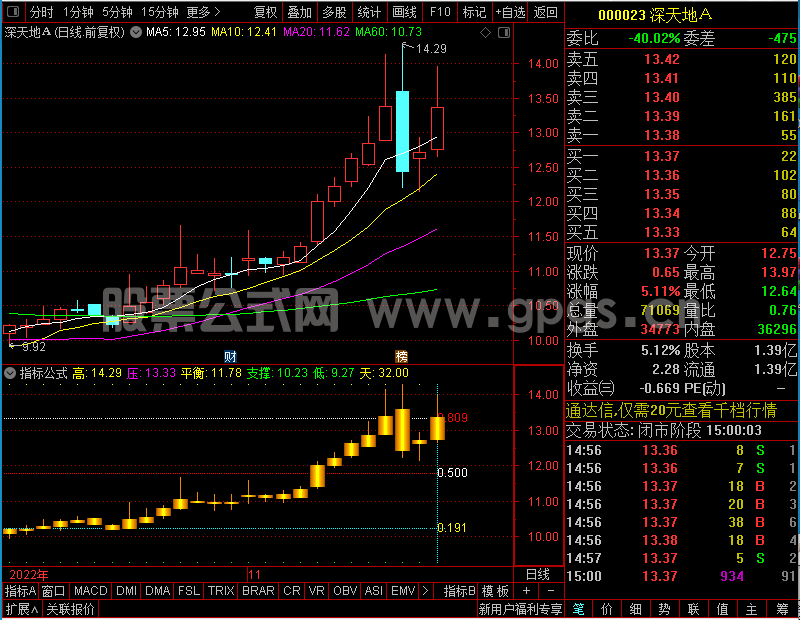The image size is (800, 620).
Task: Open F10 company info
Action: coord(440,12)
